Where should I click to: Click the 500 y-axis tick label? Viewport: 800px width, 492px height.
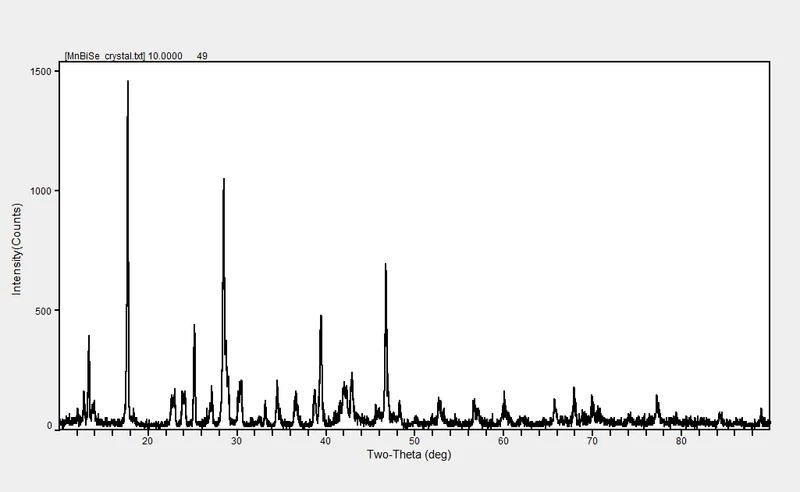click(x=43, y=310)
